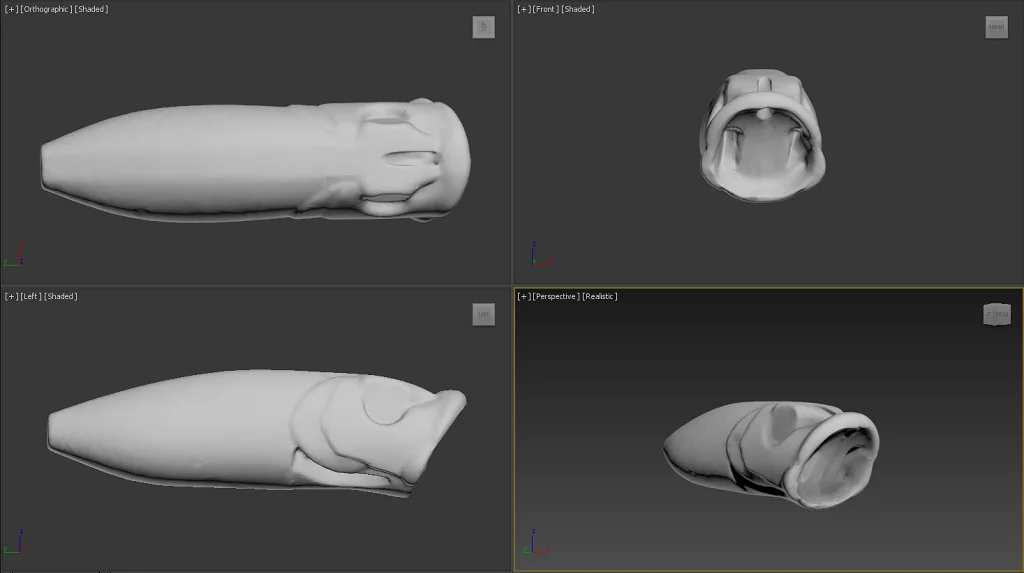
Task: Open the [Perspective] point-of-view label menu
Action: (555, 296)
